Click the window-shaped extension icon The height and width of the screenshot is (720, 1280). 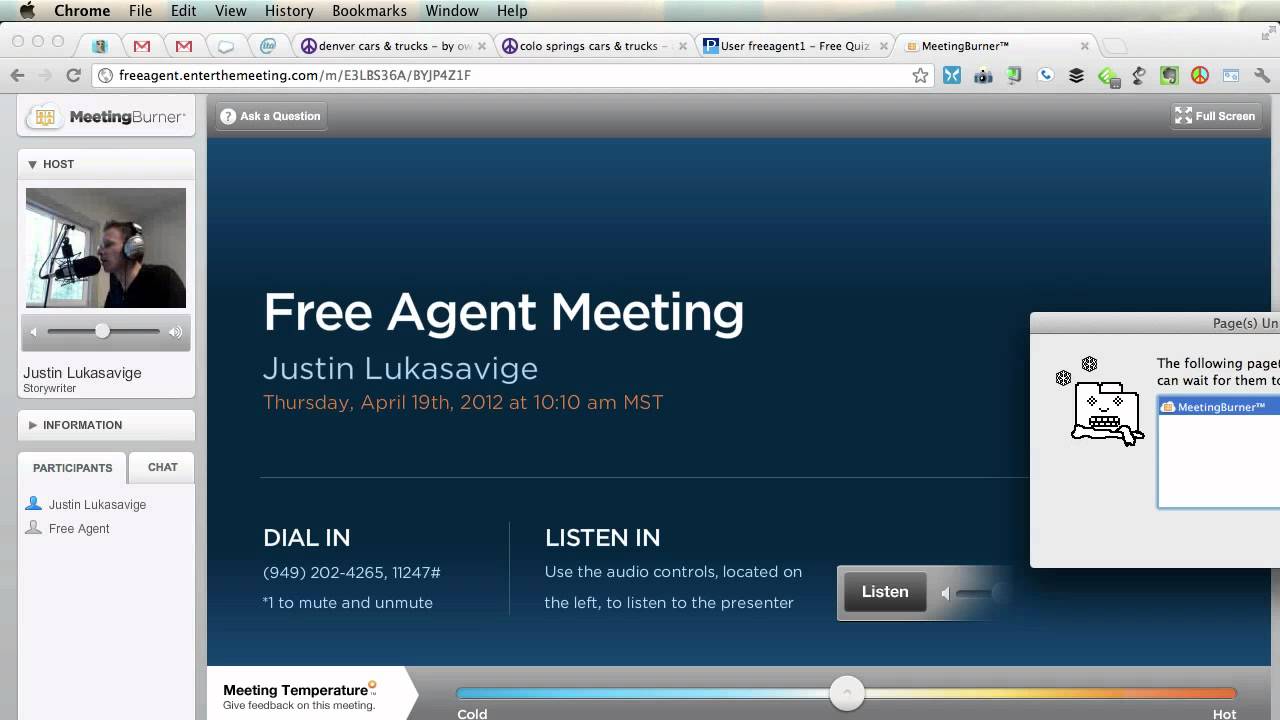1231,75
